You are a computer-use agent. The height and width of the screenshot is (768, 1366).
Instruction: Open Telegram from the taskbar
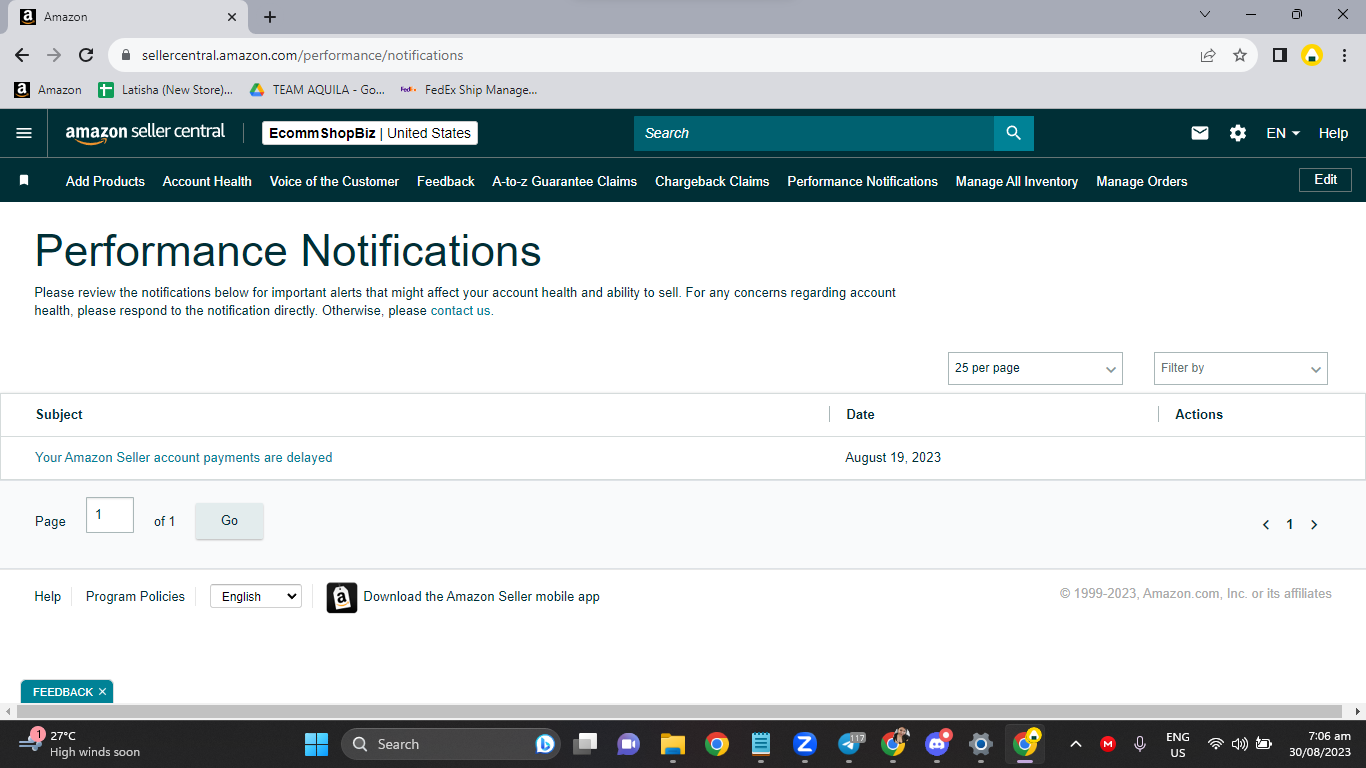click(x=850, y=744)
